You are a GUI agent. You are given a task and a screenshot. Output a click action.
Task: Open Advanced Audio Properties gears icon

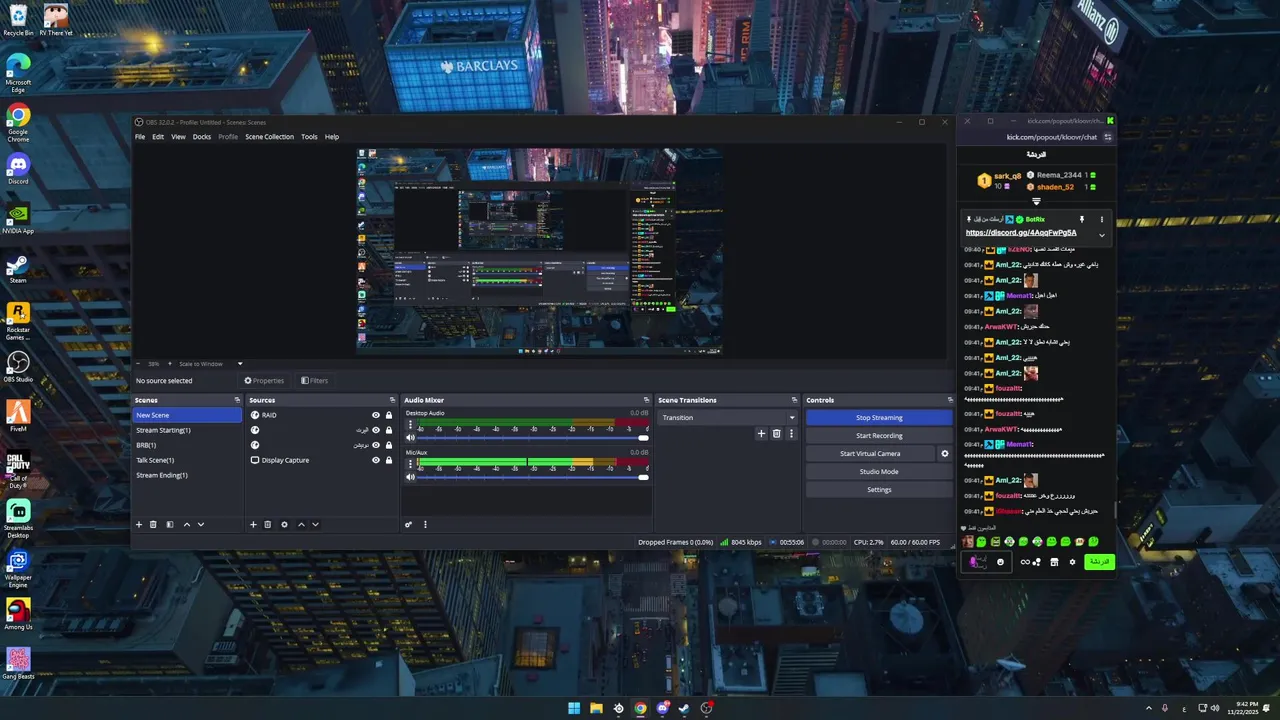coord(408,524)
